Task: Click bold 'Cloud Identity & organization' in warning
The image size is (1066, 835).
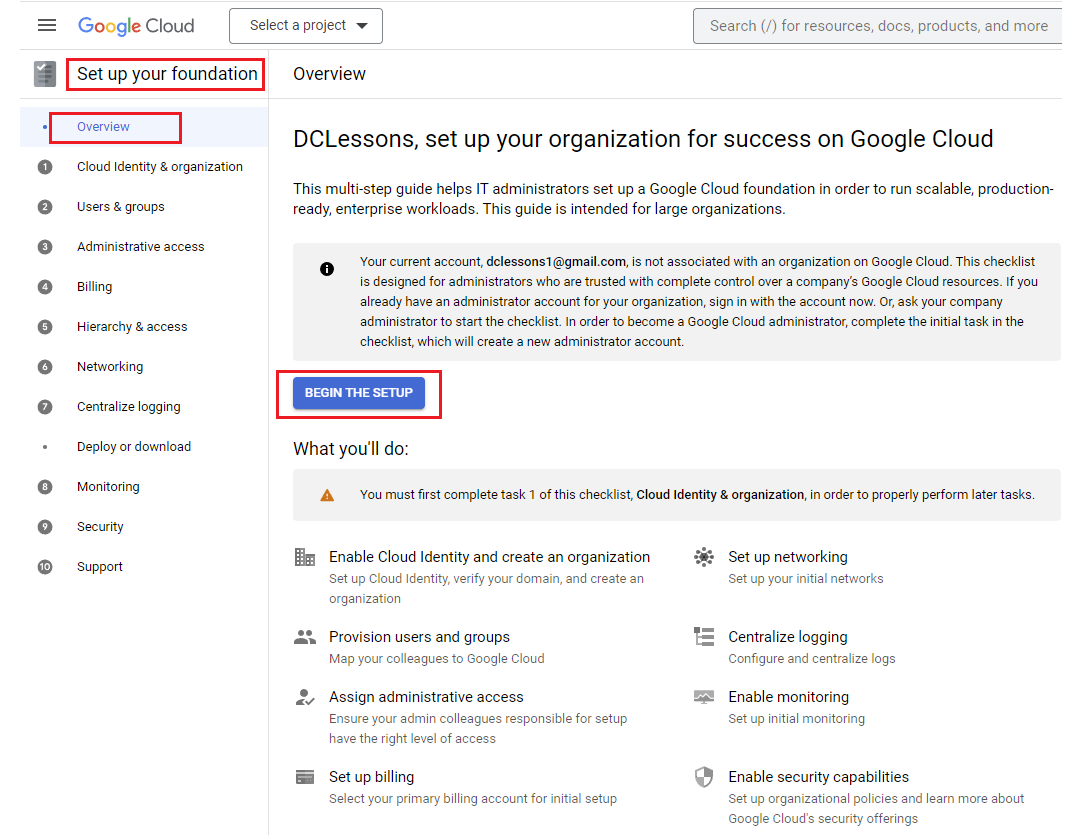Action: pyautogui.click(x=720, y=495)
